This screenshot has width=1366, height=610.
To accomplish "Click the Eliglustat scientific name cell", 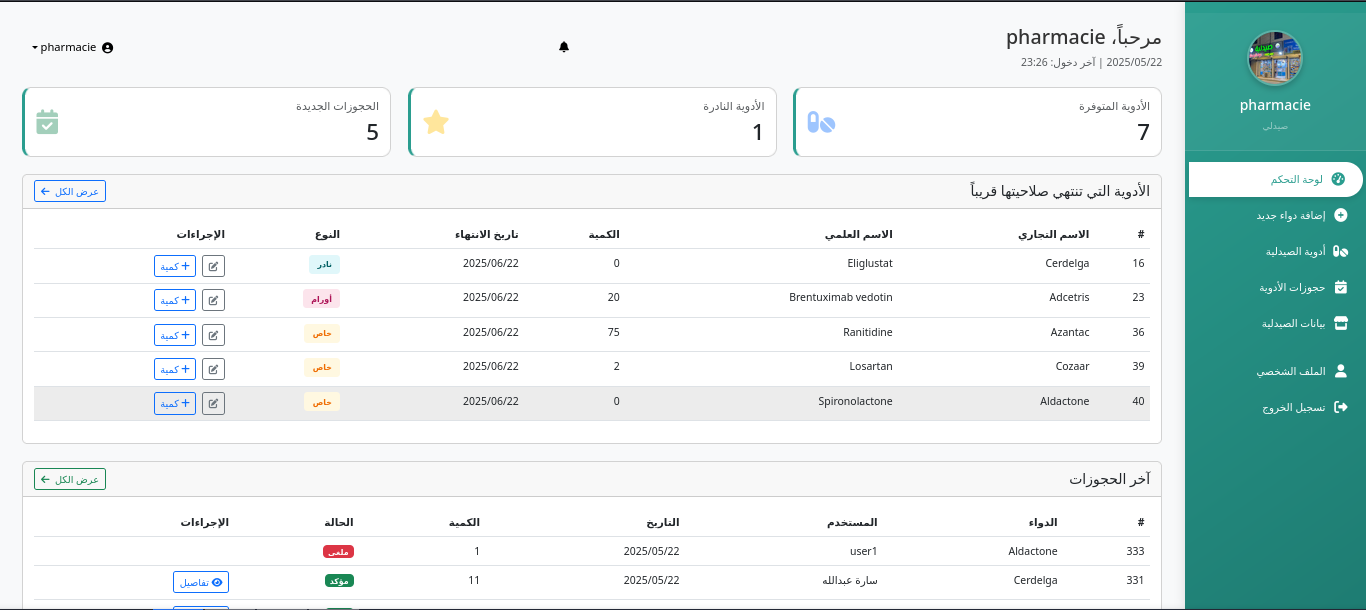I will (870, 263).
